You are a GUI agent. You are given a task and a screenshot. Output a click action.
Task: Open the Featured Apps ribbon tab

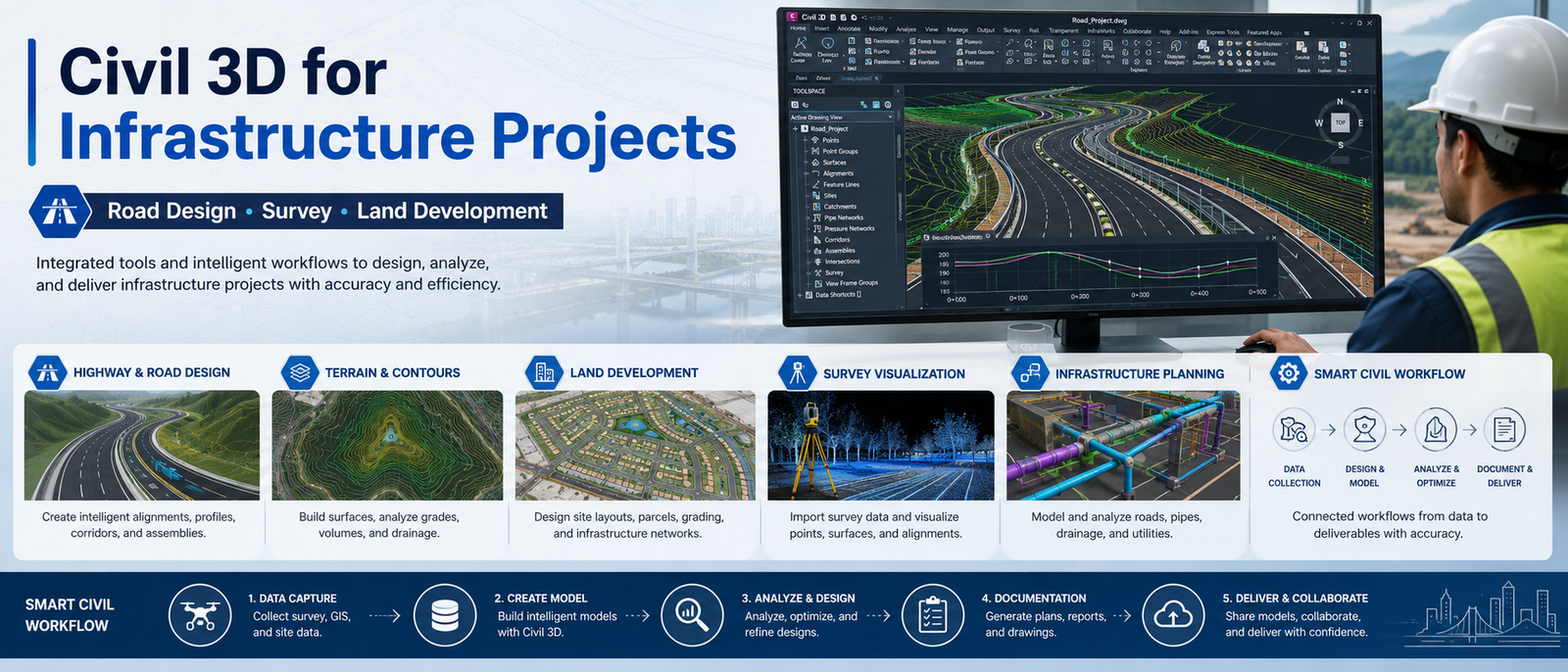click(x=1264, y=32)
